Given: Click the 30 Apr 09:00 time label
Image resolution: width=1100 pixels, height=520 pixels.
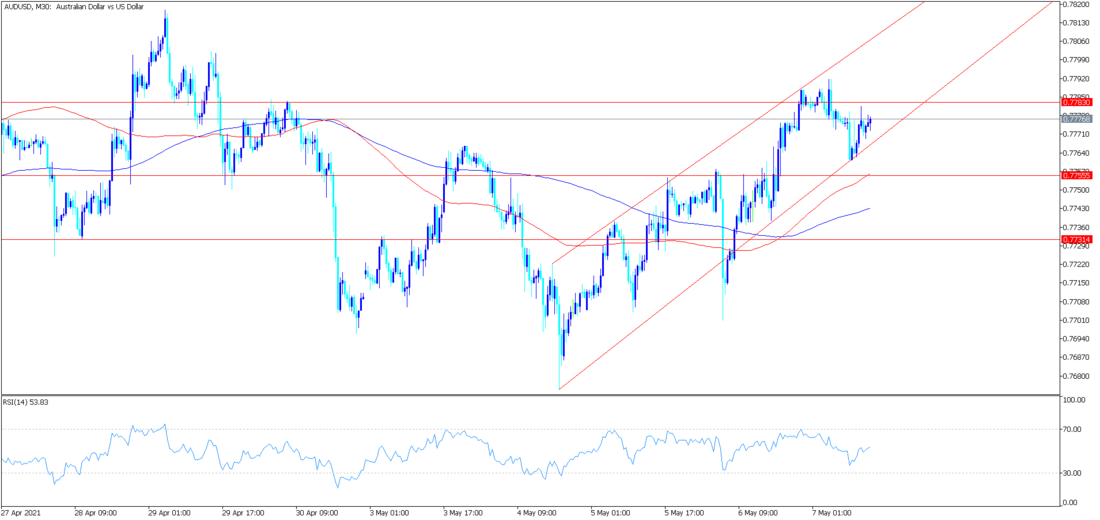Looking at the screenshot, I should point(318,512).
